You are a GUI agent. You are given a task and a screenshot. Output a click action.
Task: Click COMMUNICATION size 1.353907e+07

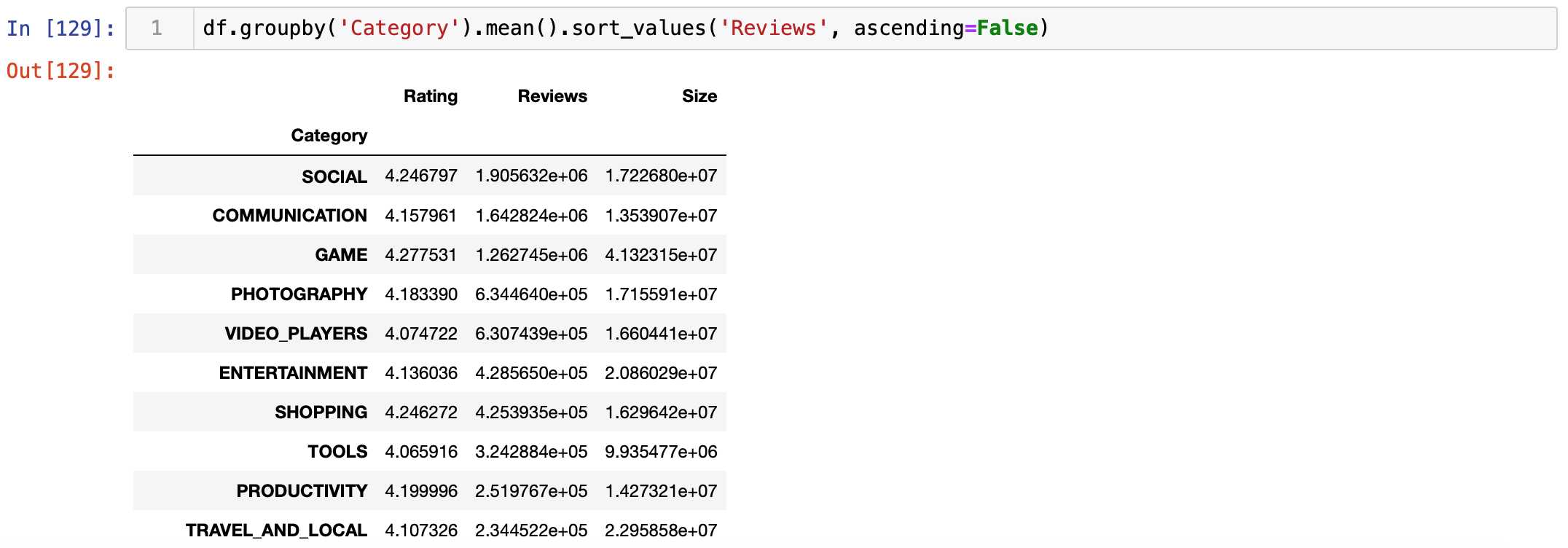[661, 216]
